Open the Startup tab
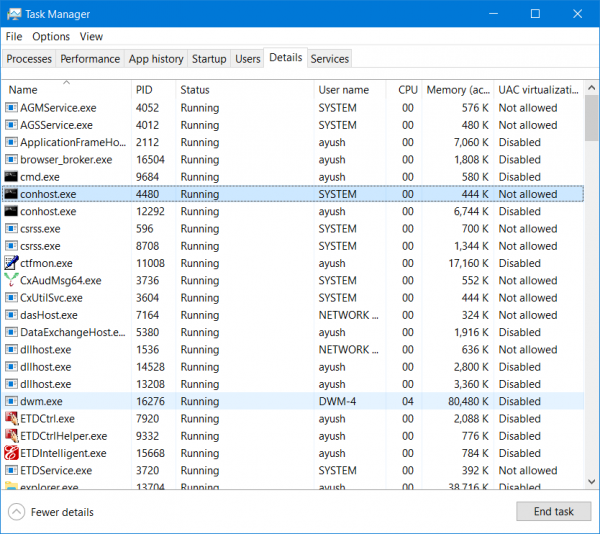 point(209,59)
